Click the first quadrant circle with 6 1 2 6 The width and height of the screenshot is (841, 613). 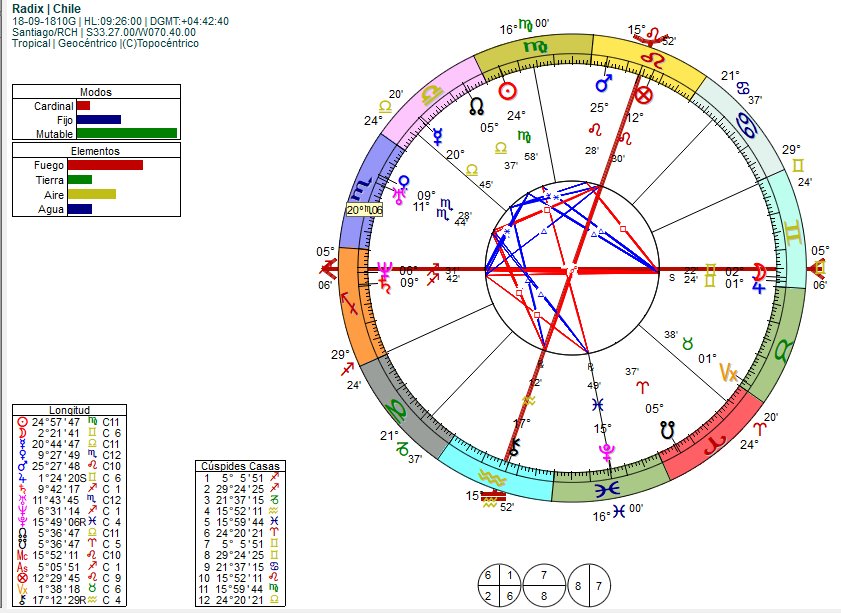click(x=499, y=586)
